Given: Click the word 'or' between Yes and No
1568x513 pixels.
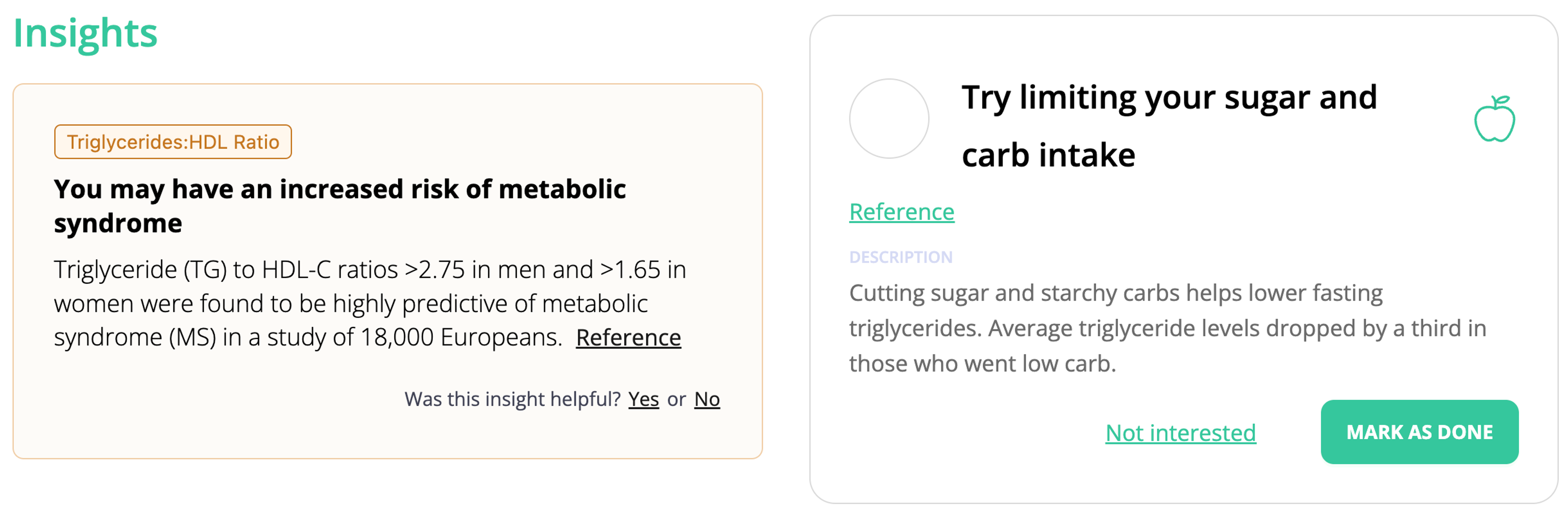Looking at the screenshot, I should tap(676, 399).
